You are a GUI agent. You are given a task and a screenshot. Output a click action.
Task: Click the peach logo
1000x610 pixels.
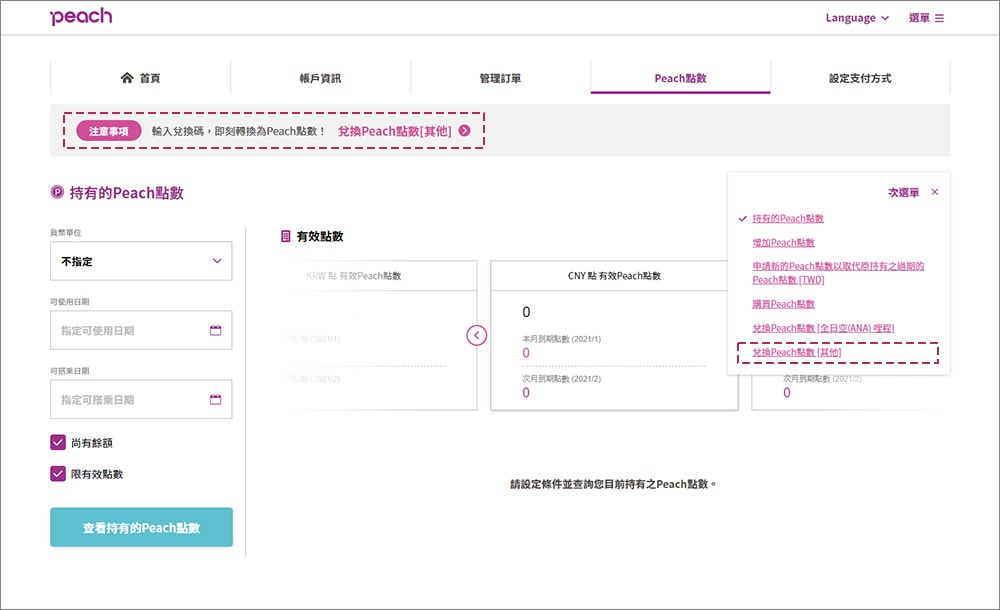click(81, 17)
